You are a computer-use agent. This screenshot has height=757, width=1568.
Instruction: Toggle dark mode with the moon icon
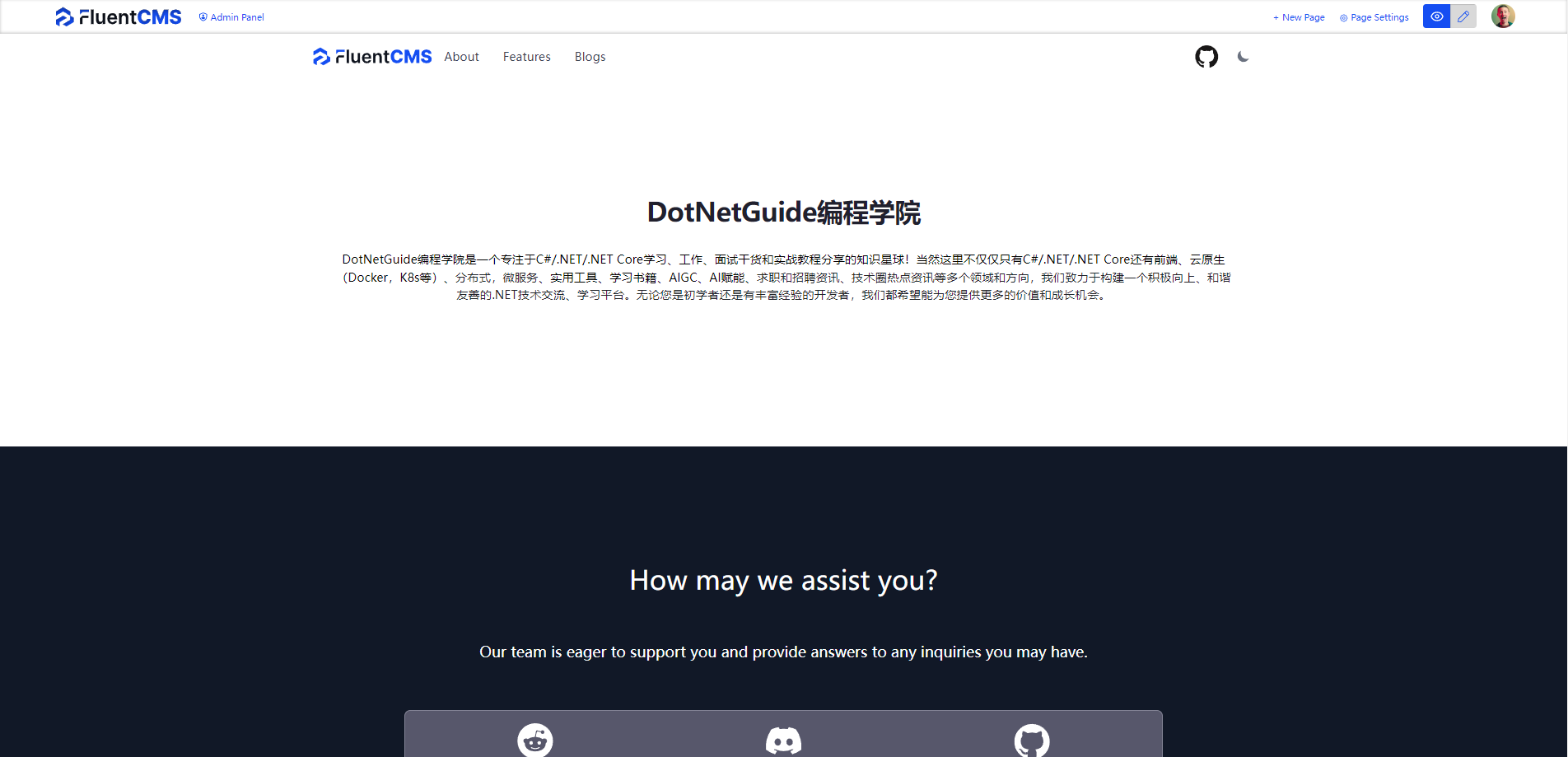[1243, 57]
